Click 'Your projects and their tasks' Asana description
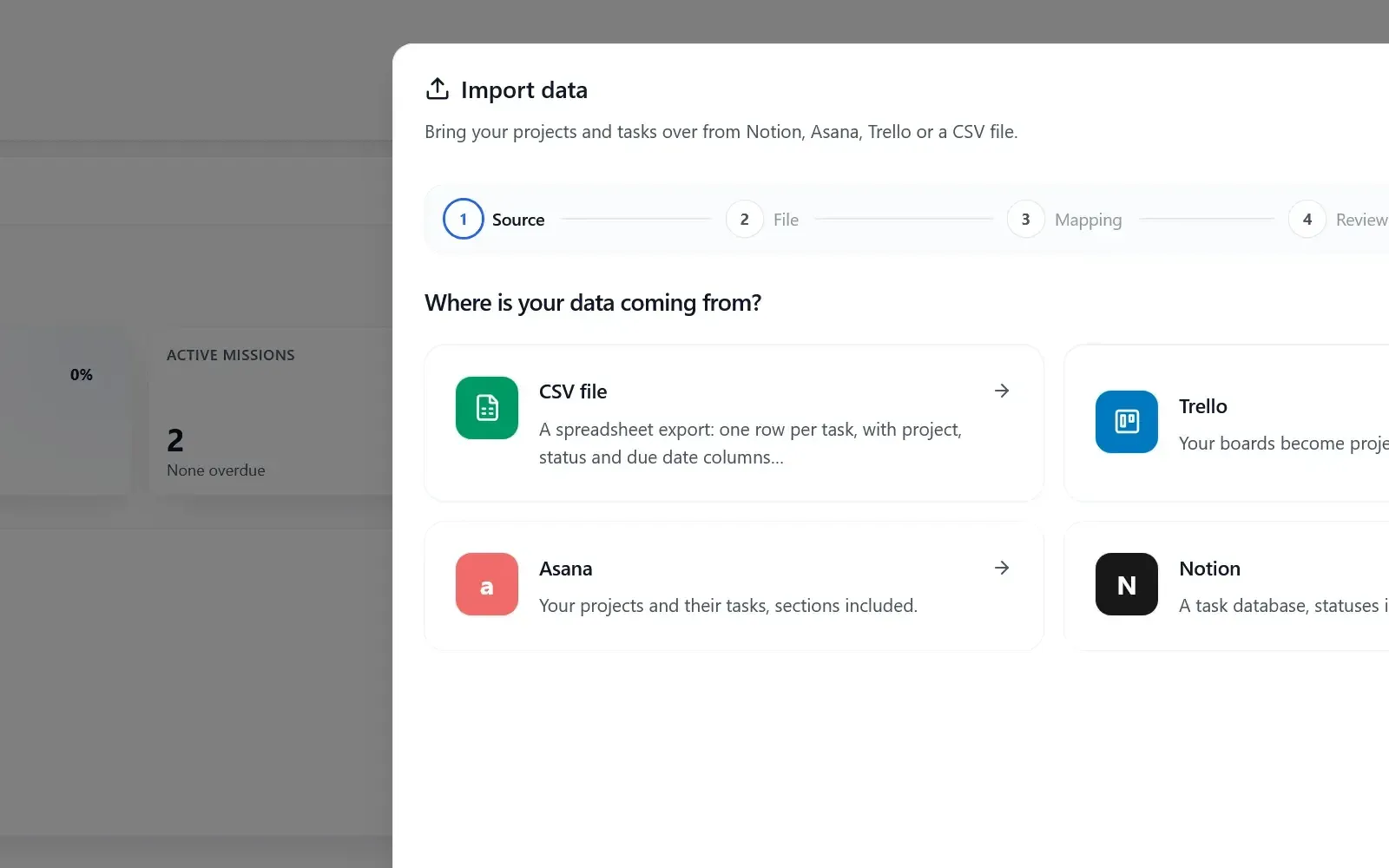 [728, 606]
